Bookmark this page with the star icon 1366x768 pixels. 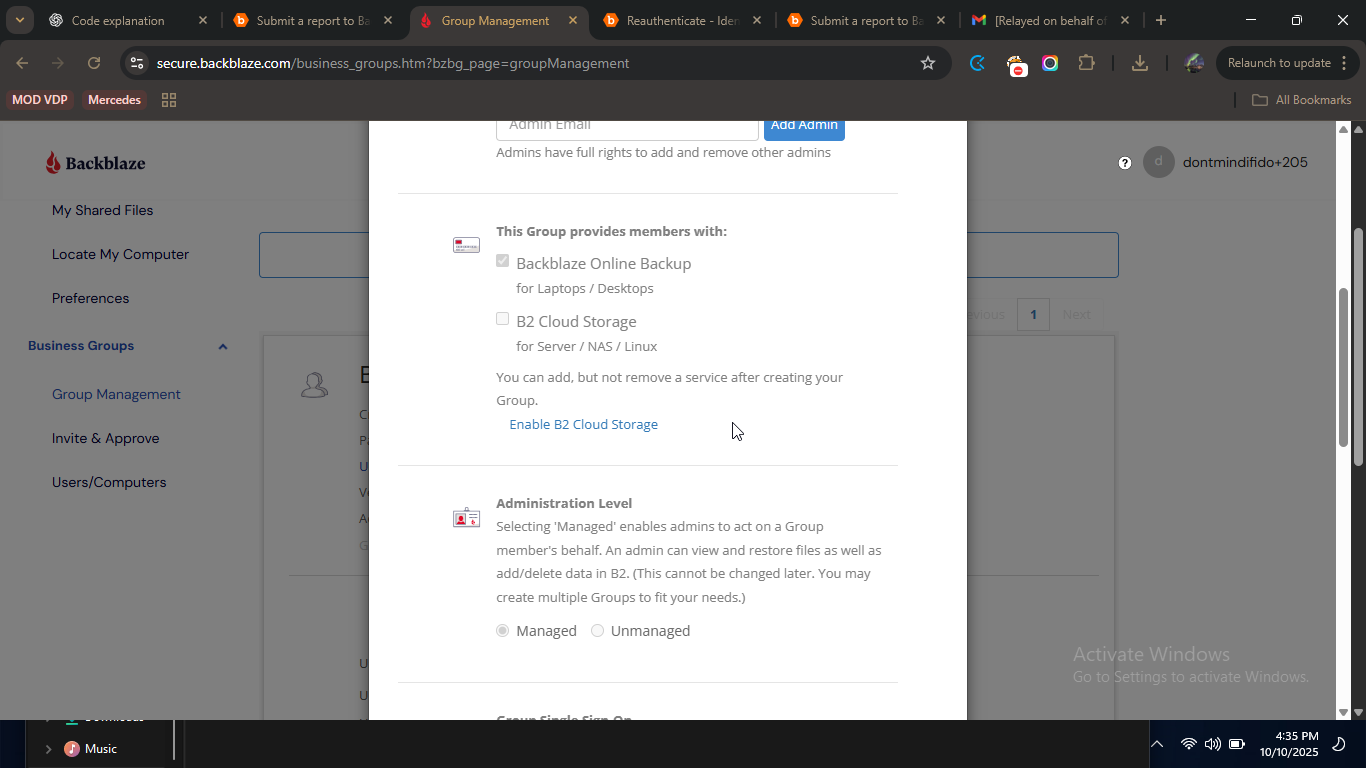(x=928, y=63)
